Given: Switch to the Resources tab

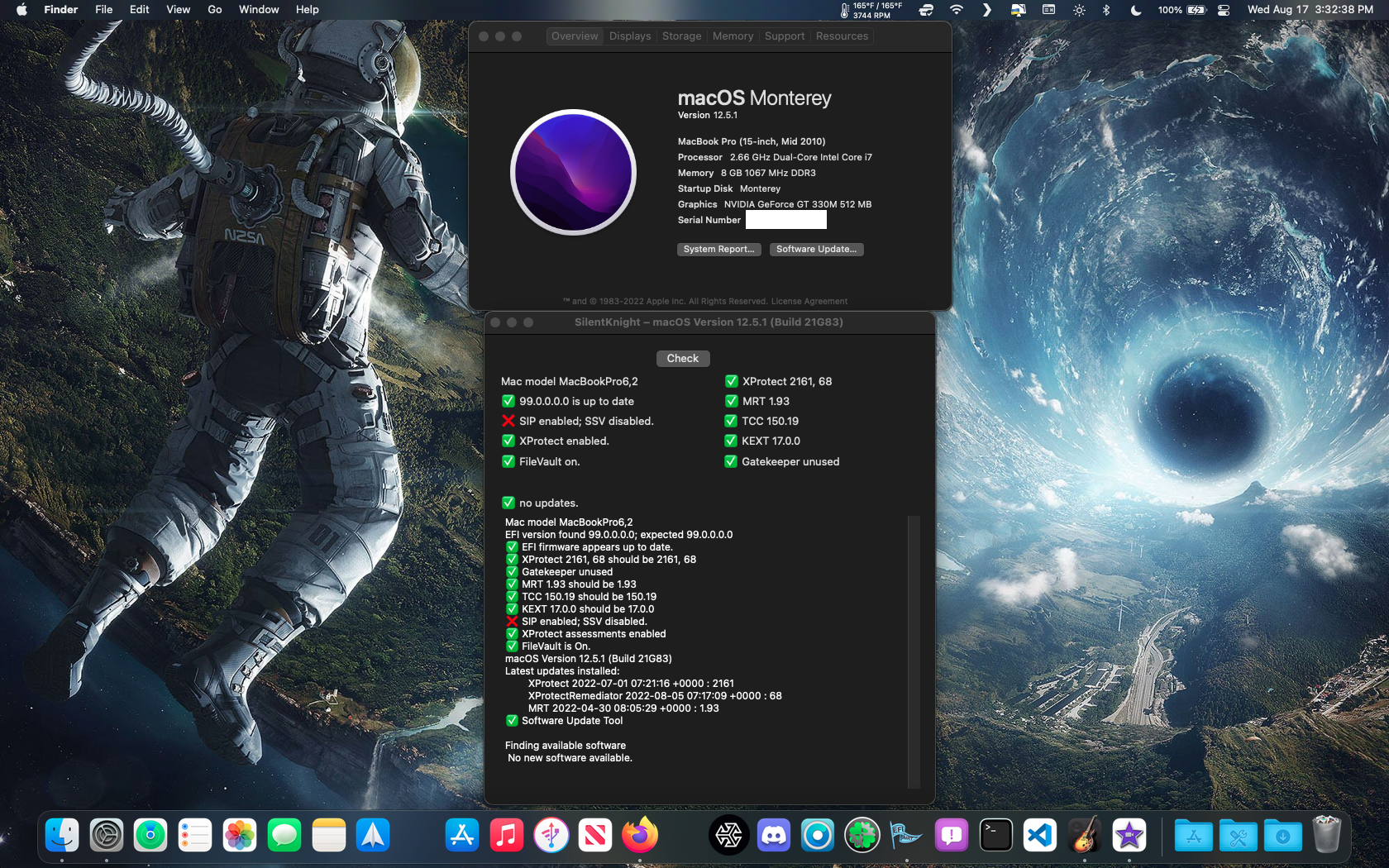Looking at the screenshot, I should coord(842,36).
